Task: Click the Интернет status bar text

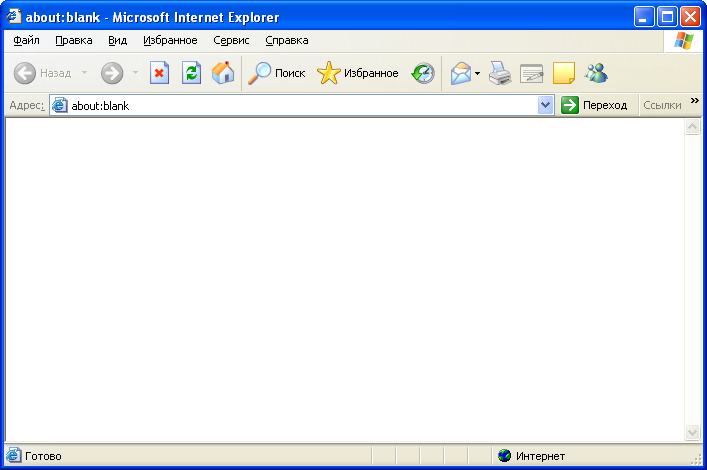Action: [540, 456]
